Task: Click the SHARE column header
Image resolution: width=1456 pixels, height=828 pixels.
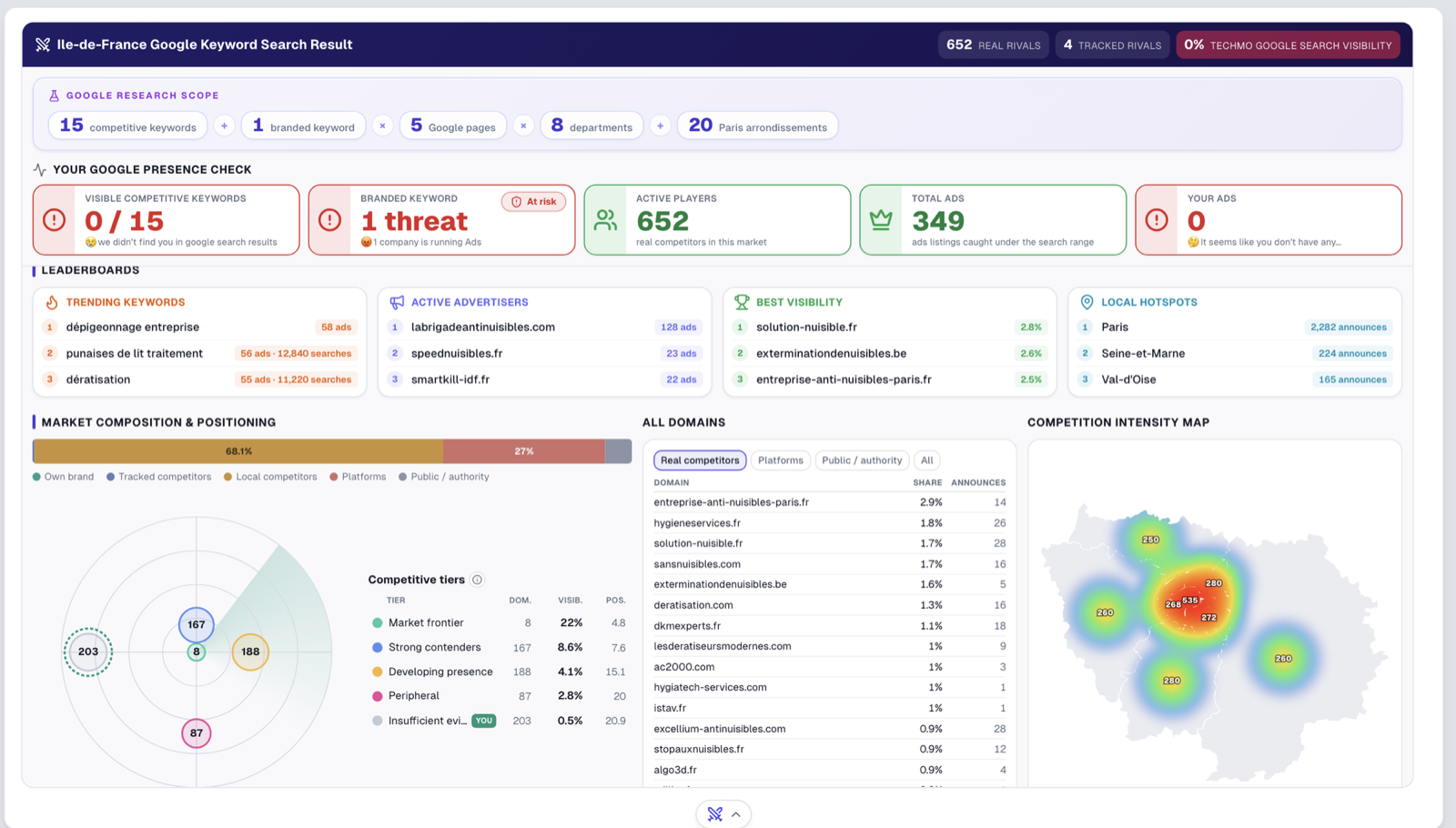Action: point(927,483)
